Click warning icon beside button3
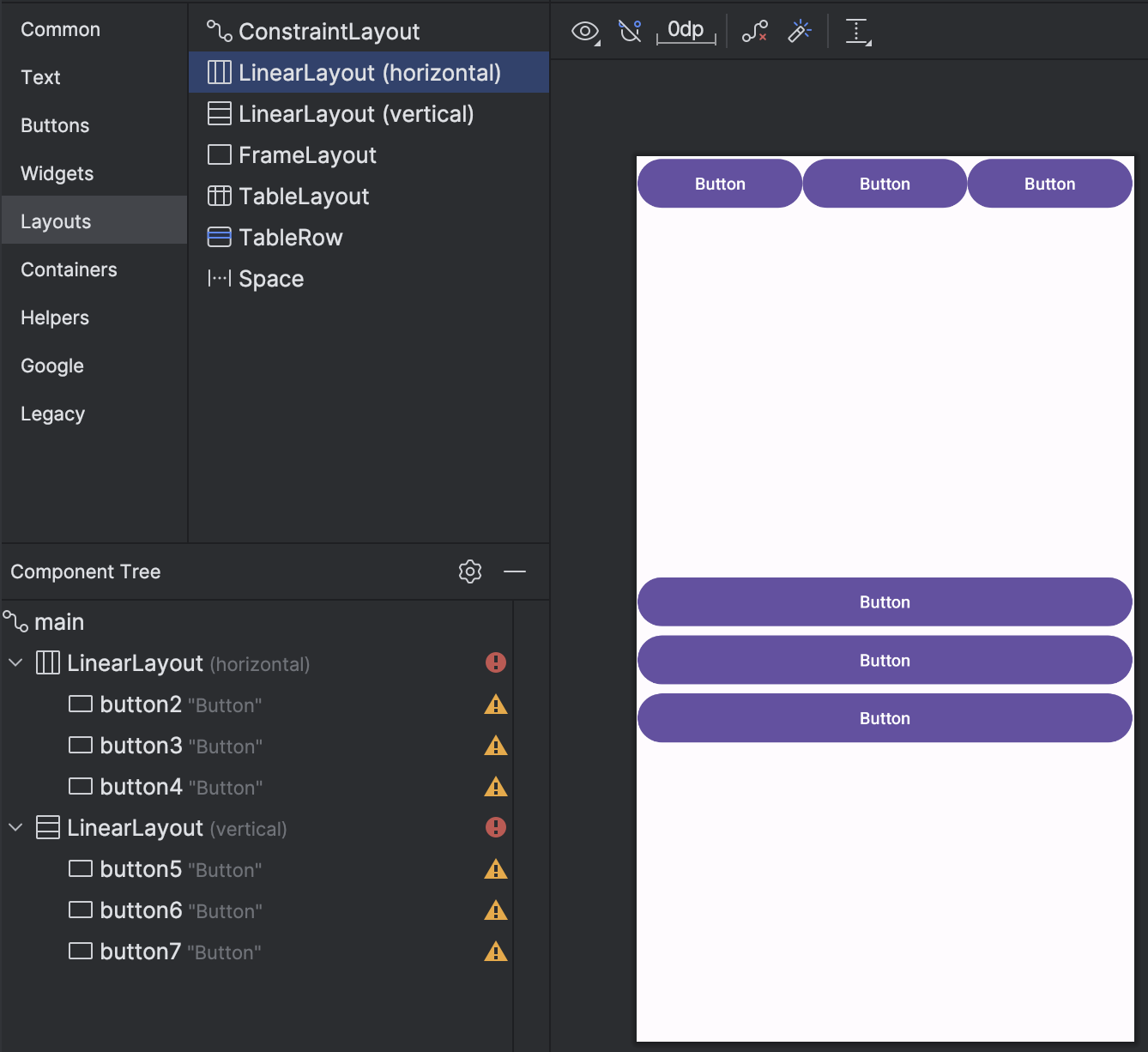Screen dimensions: 1148x1052 [x=496, y=746]
